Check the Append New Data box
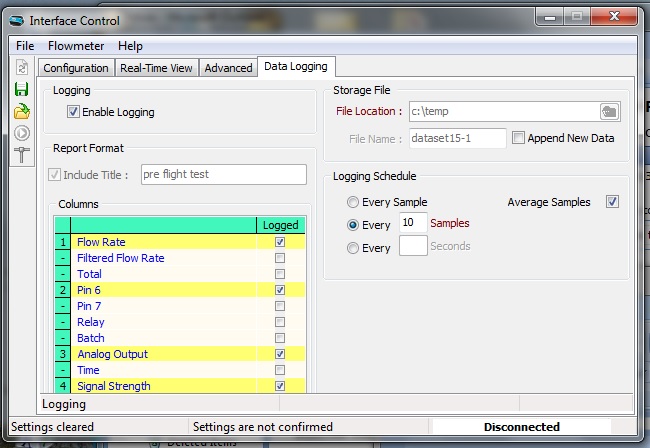The image size is (650, 448). (518, 138)
